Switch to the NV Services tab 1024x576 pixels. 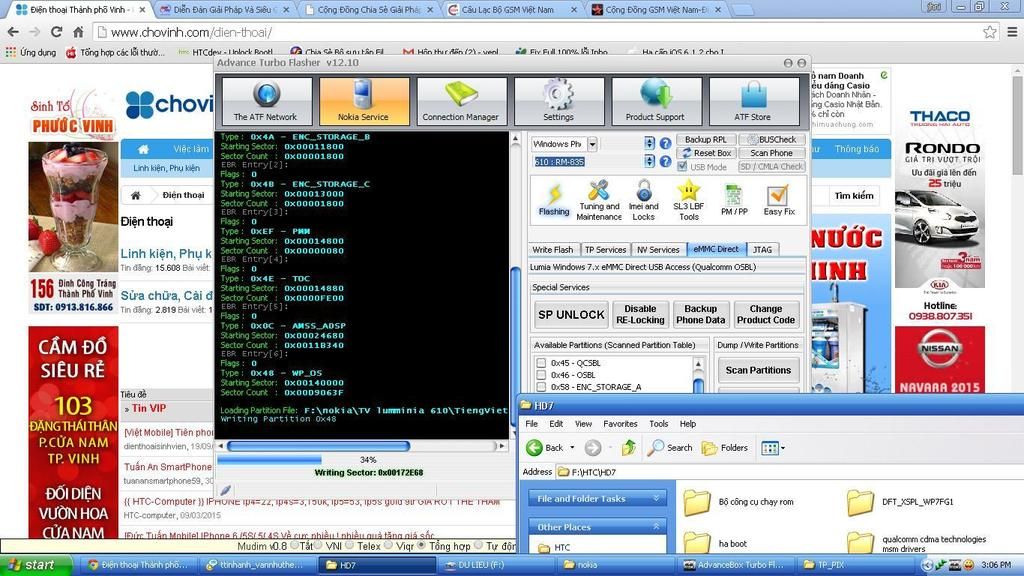coord(658,249)
